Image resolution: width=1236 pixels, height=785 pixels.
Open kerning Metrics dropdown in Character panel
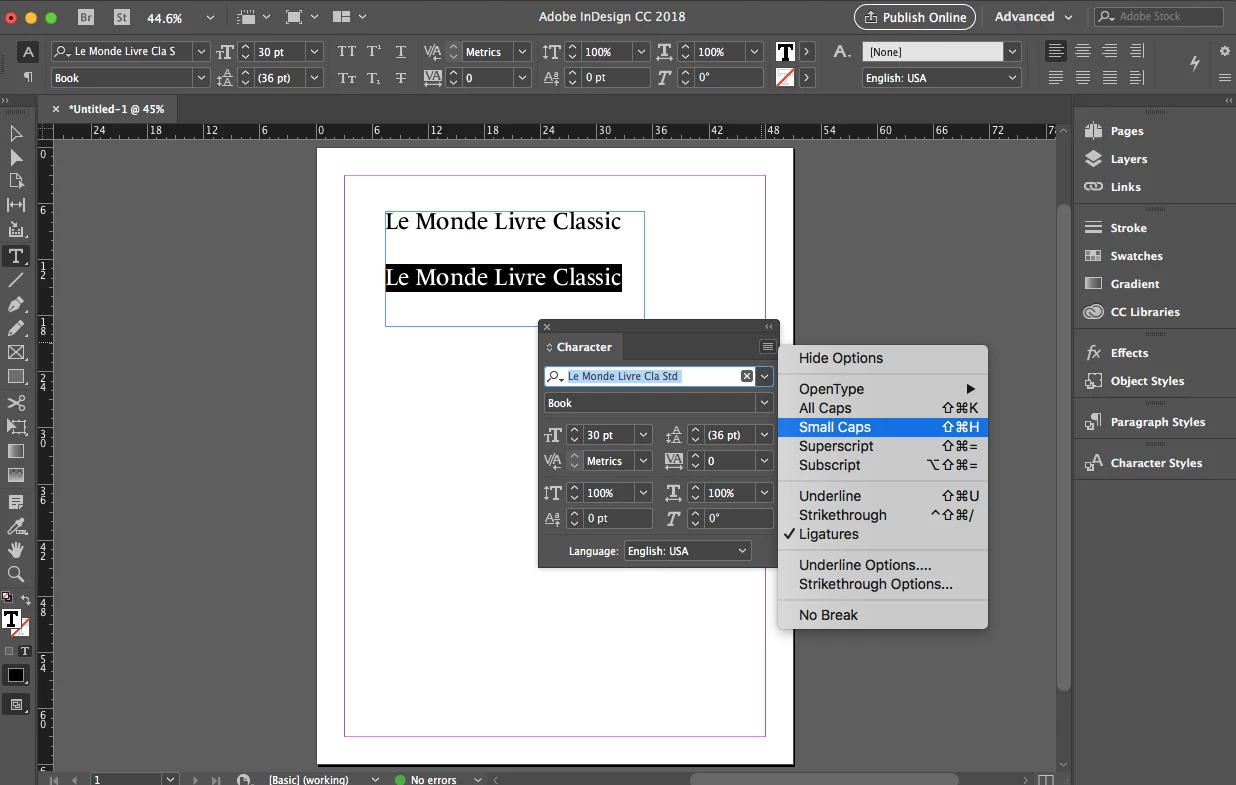click(644, 461)
